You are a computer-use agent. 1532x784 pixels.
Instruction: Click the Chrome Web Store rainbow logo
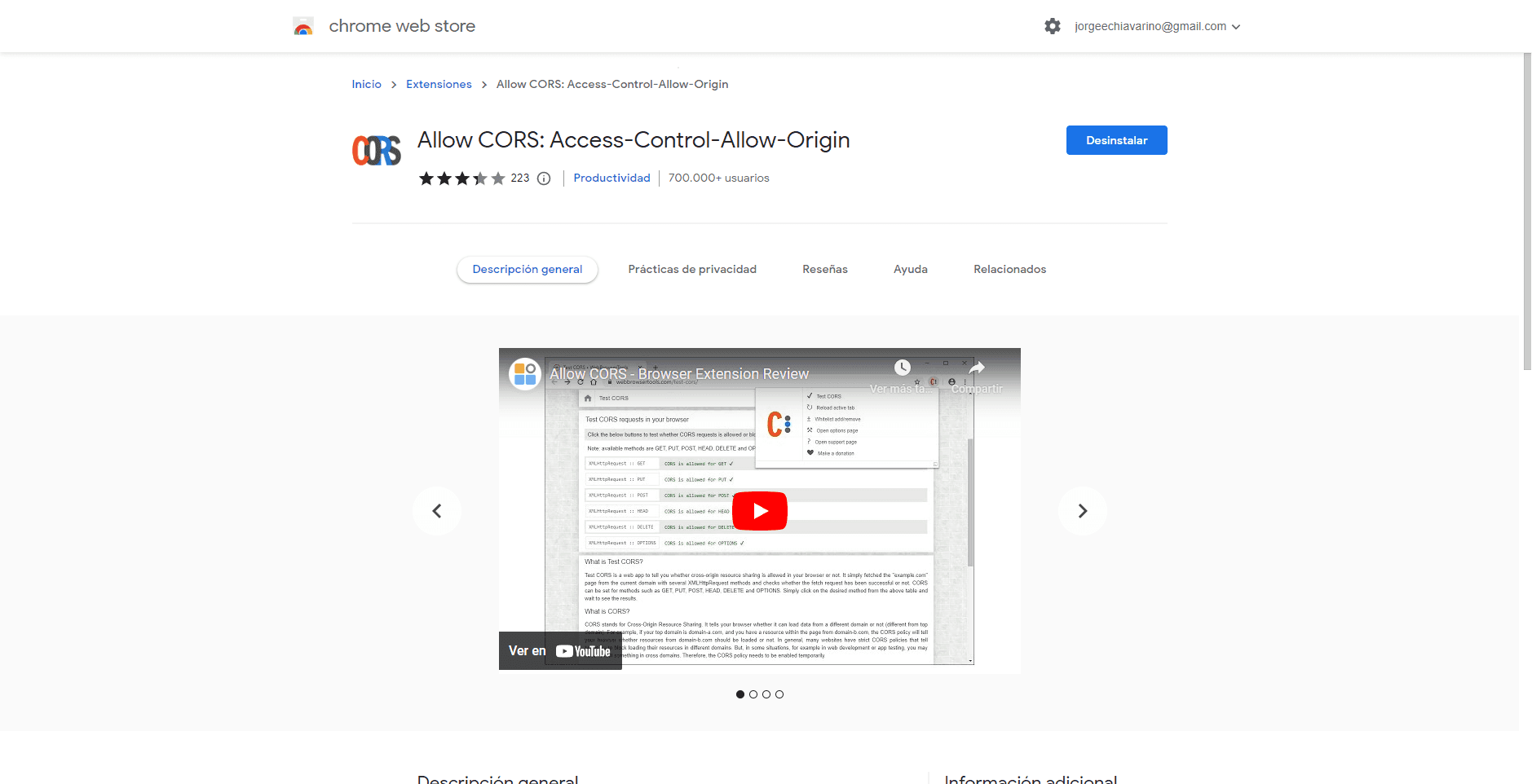[x=303, y=26]
